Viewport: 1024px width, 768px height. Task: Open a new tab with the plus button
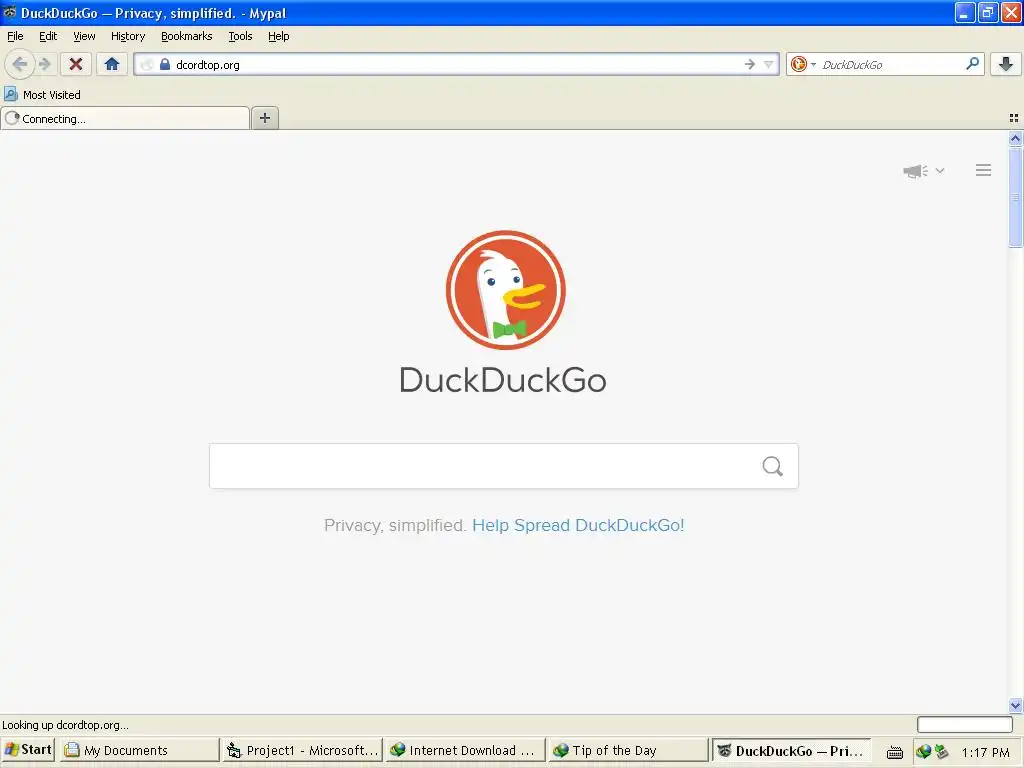(x=264, y=118)
